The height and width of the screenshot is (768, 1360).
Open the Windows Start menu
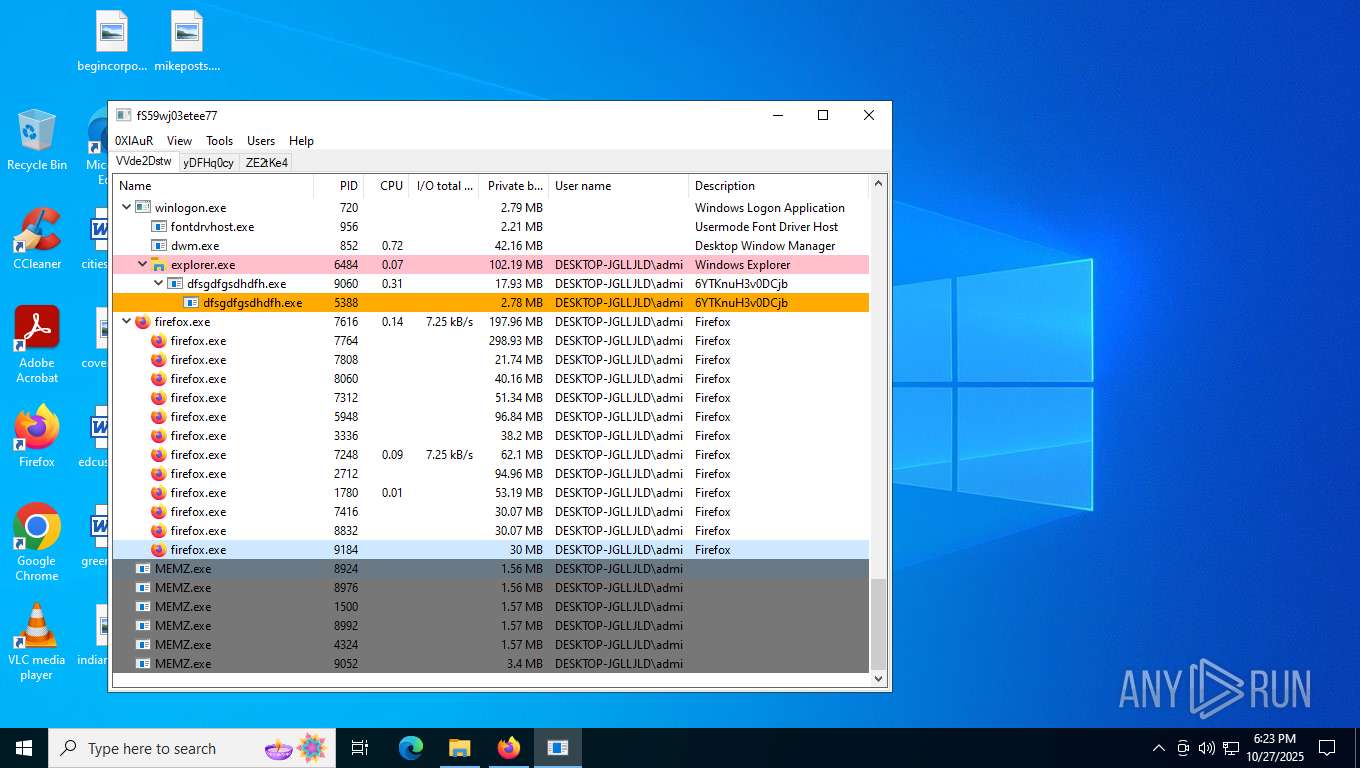point(24,748)
